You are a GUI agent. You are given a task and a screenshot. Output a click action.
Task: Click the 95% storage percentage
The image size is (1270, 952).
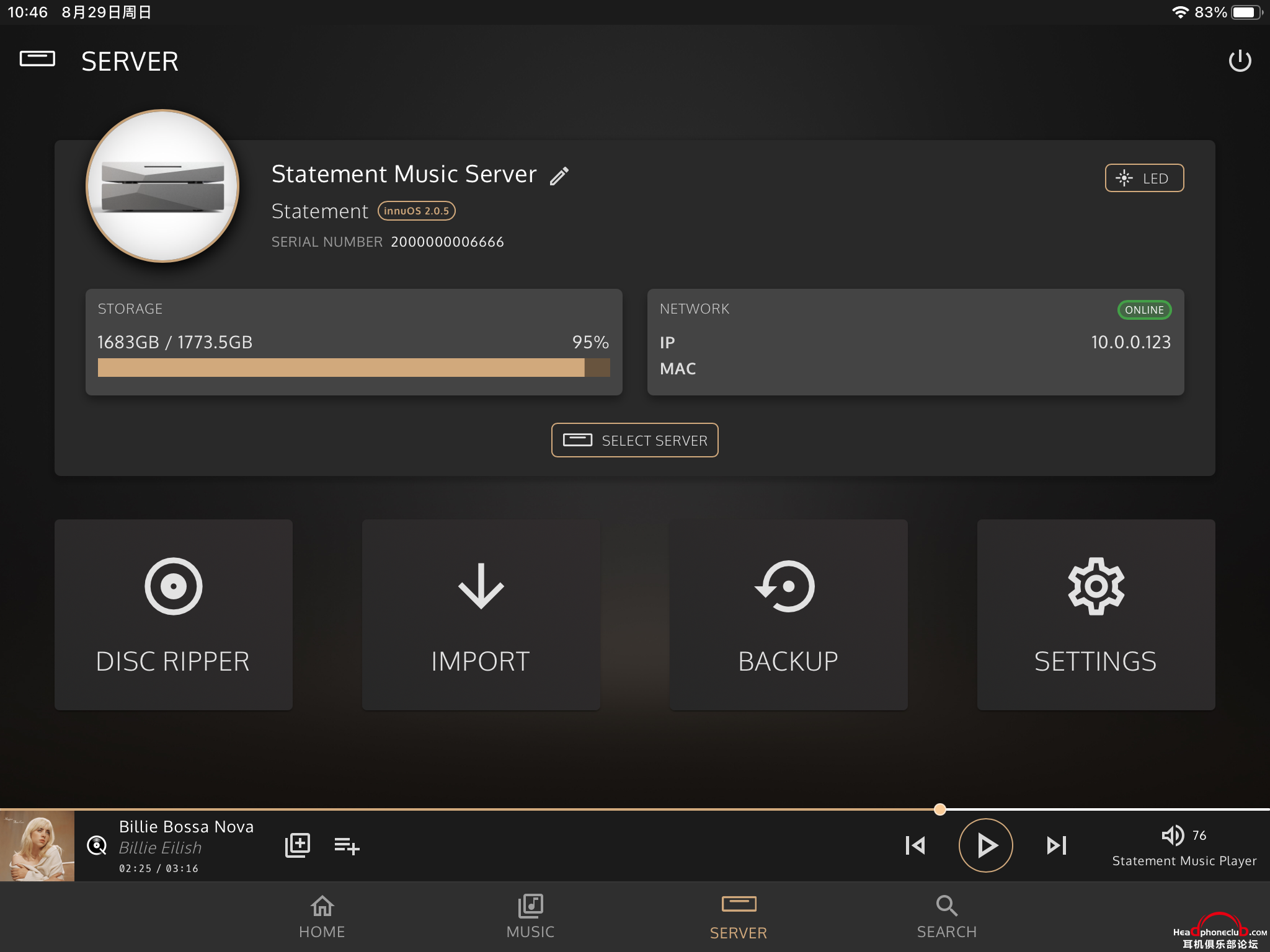[590, 342]
